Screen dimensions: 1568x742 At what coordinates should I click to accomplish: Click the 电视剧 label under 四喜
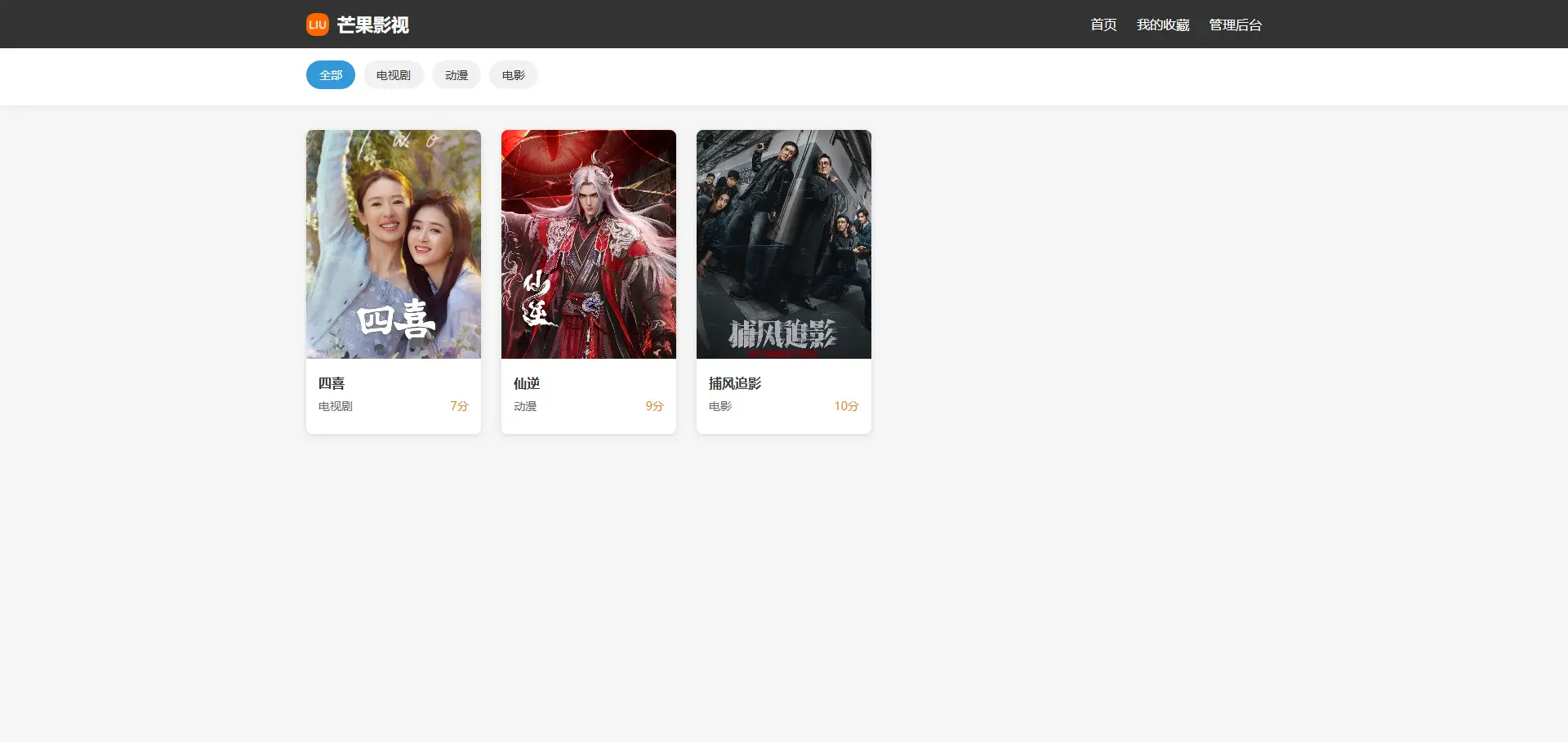coord(336,406)
